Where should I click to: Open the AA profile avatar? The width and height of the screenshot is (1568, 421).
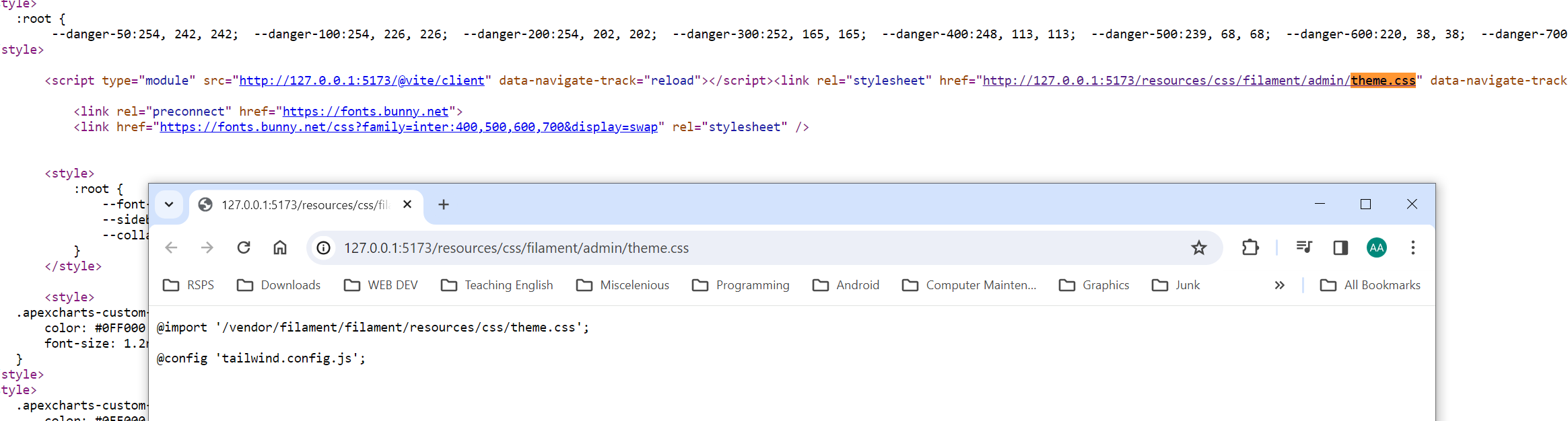point(1377,247)
